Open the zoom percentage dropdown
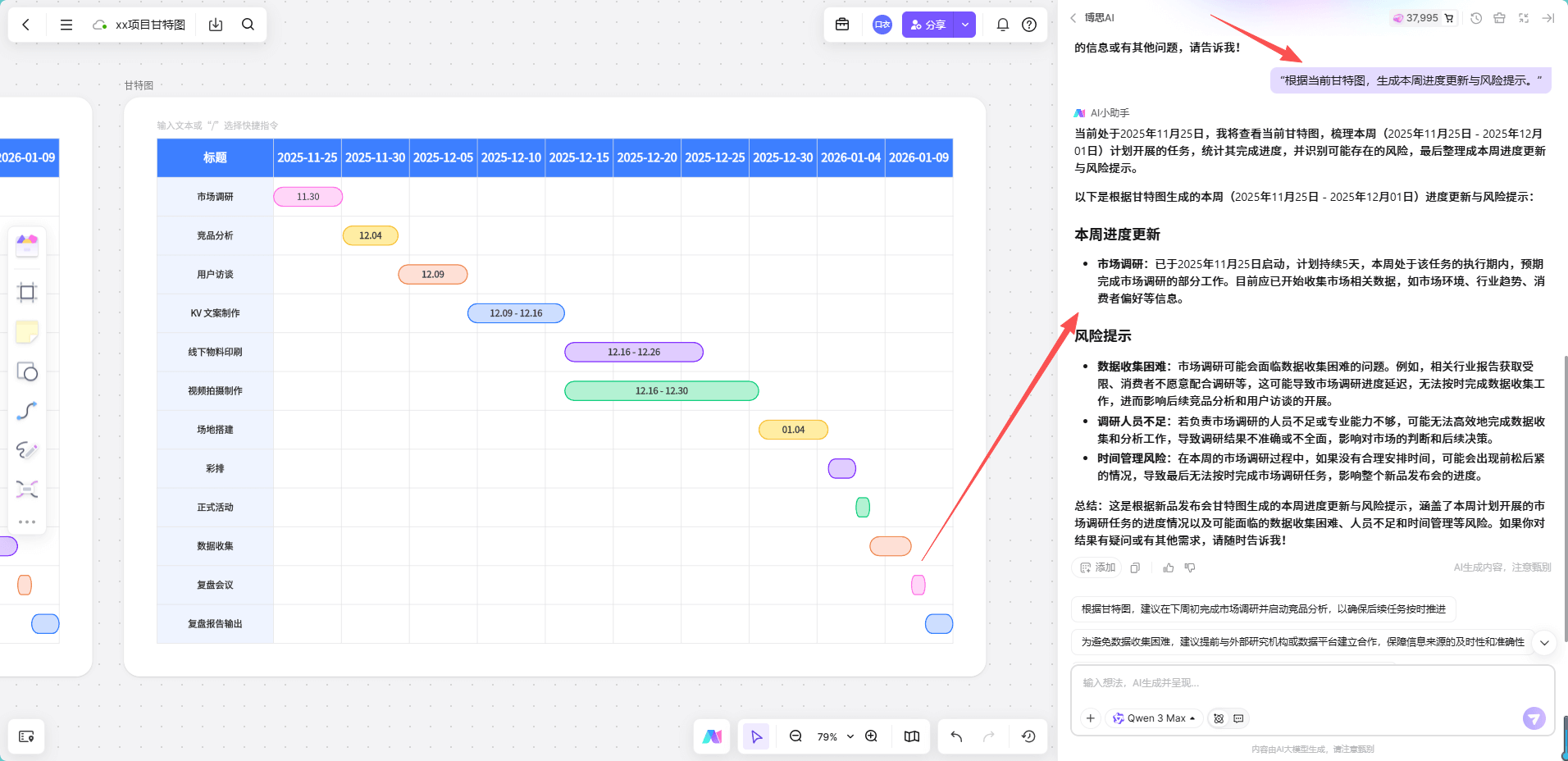This screenshot has width=1568, height=761. (850, 736)
